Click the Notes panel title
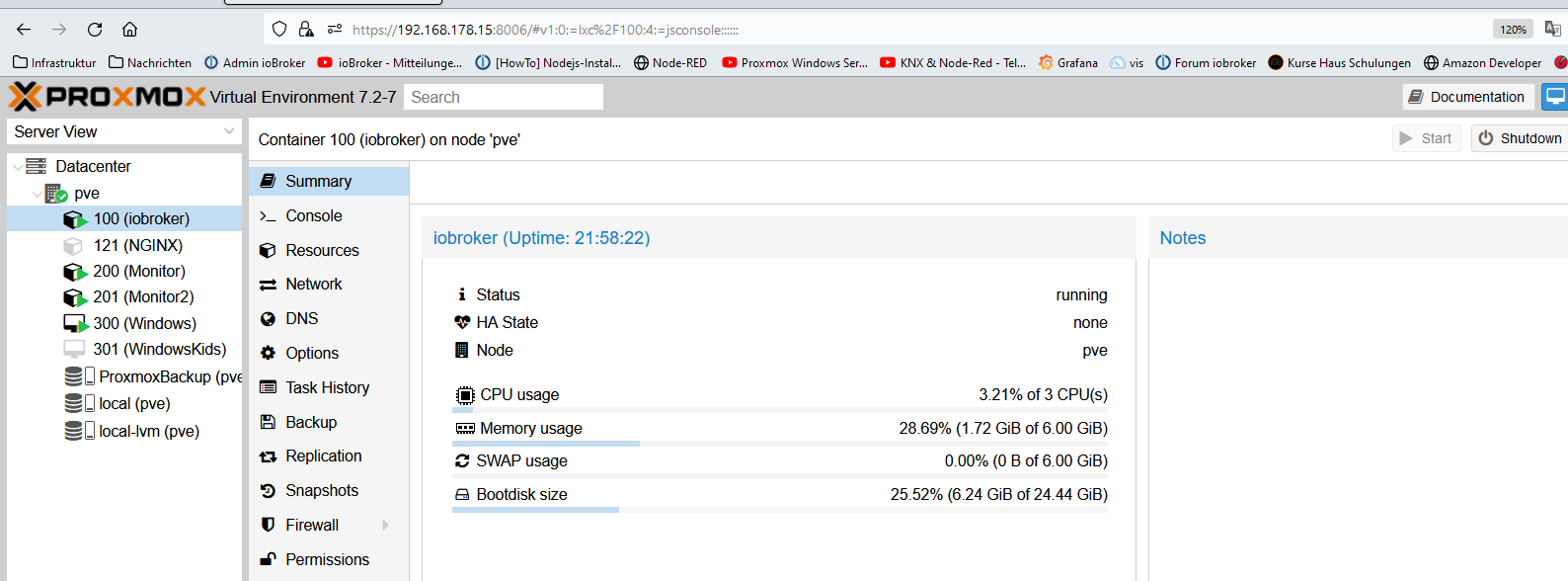Viewport: 1568px width, 581px height. click(x=1183, y=238)
